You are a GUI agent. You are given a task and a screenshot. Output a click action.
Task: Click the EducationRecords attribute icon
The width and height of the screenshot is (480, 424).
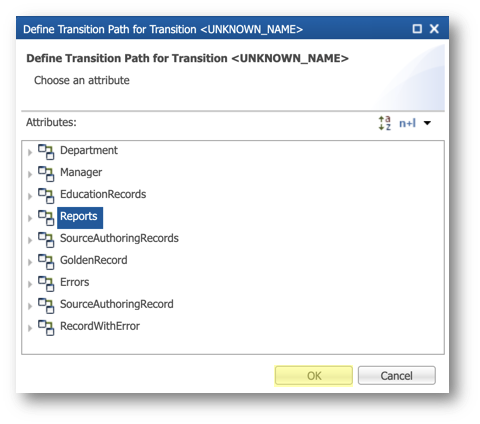pyautogui.click(x=46, y=196)
